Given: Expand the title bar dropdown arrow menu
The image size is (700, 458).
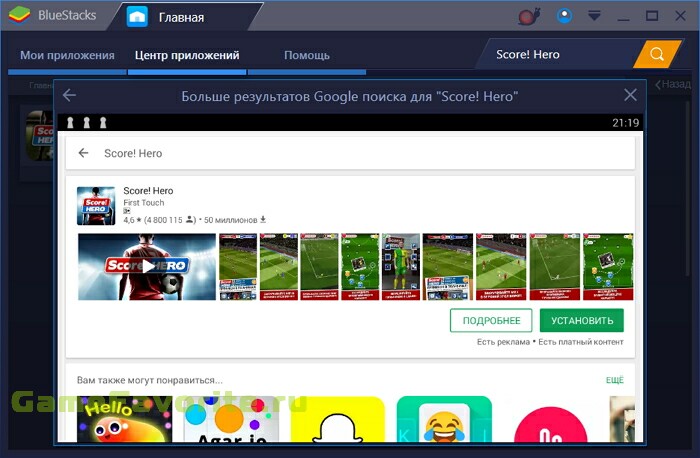Looking at the screenshot, I should pyautogui.click(x=594, y=16).
